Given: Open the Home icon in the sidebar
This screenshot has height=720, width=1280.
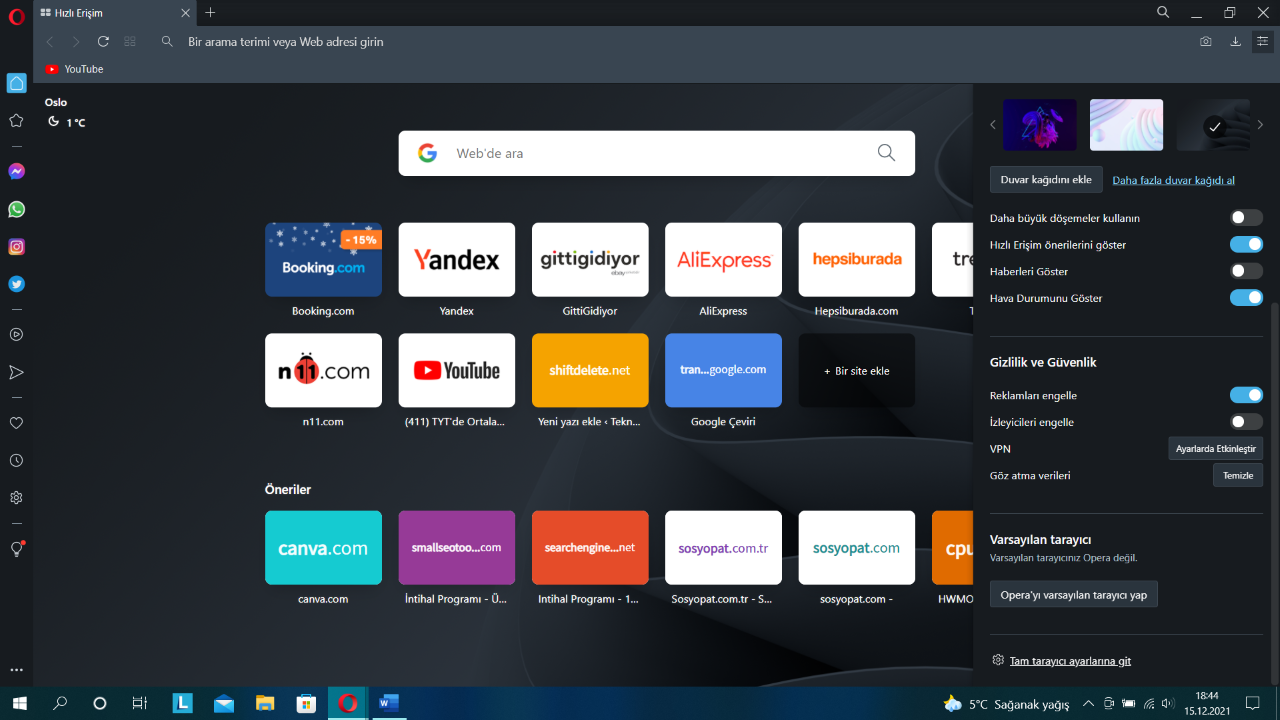Looking at the screenshot, I should 16,83.
